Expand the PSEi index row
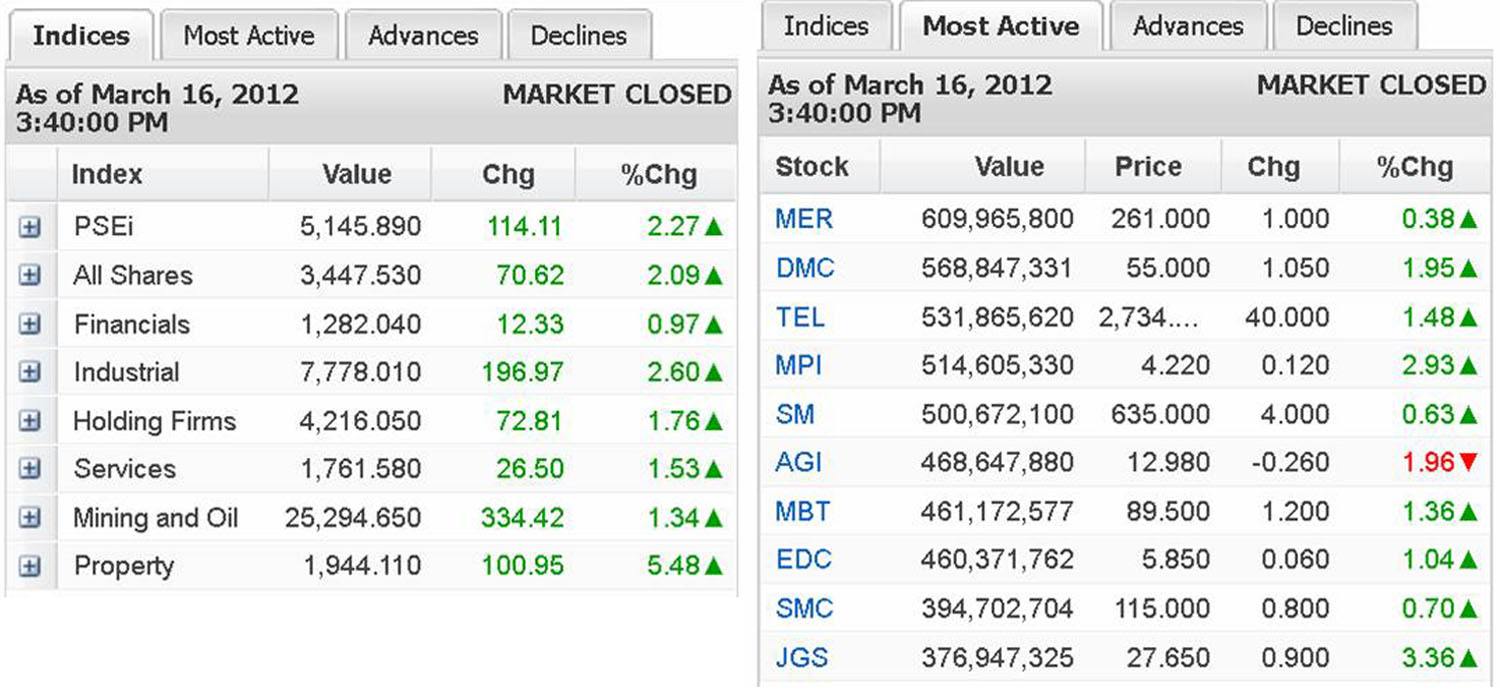Screen dimensions: 1500x698 click(x=30, y=227)
